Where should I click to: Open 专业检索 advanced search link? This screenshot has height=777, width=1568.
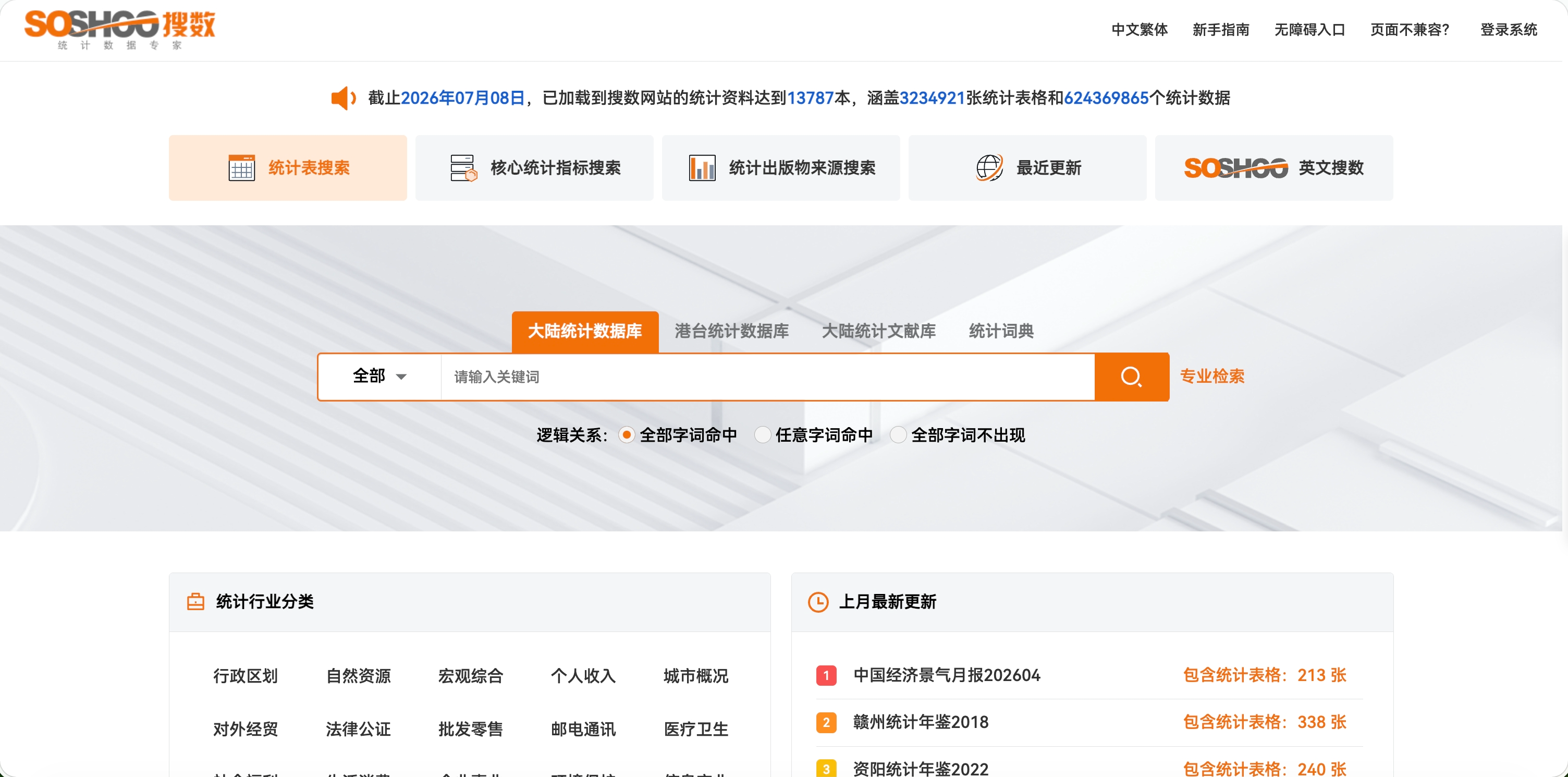[x=1212, y=377]
